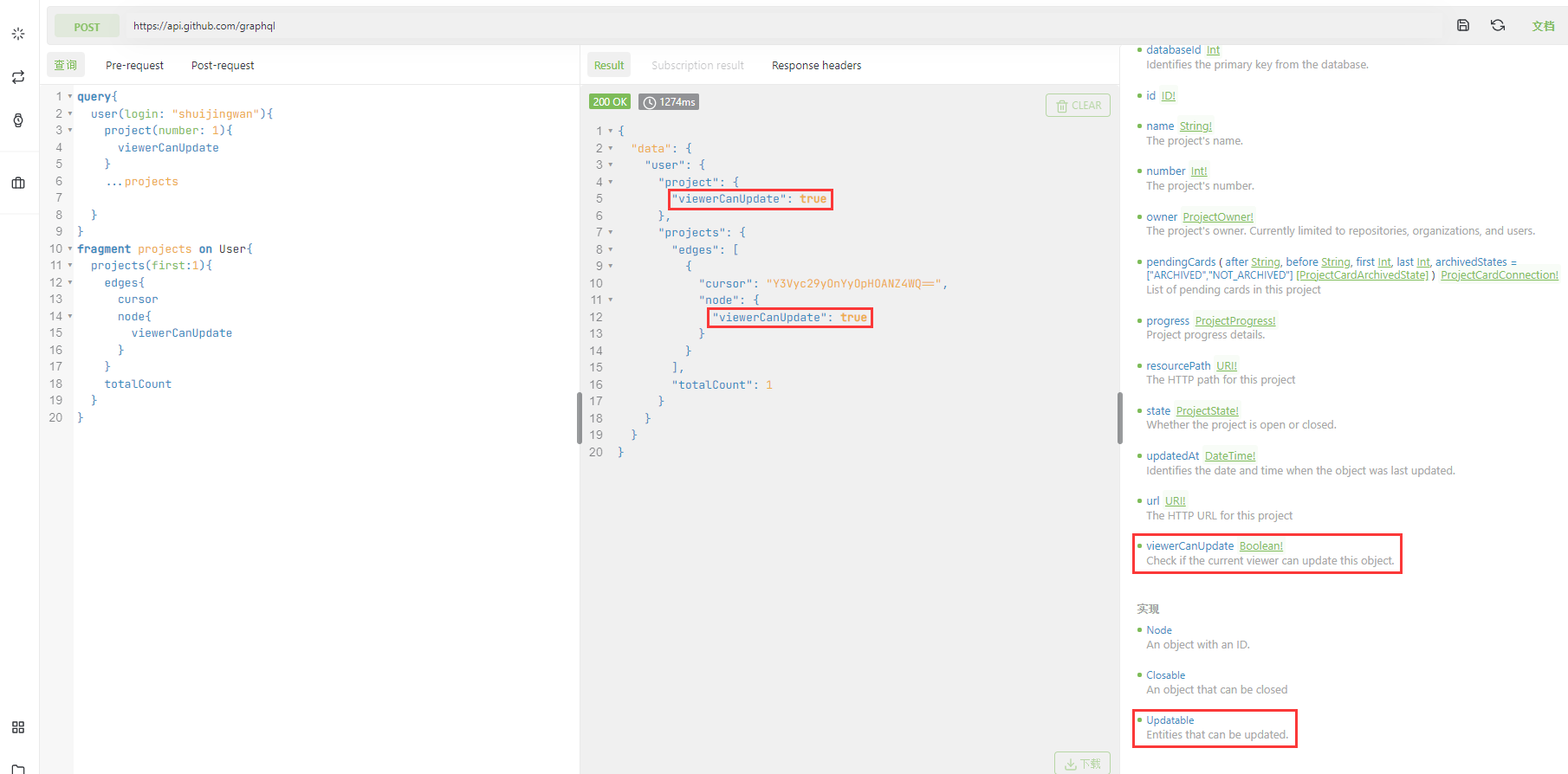
Task: Click the request URL input field
Action: click(780, 26)
